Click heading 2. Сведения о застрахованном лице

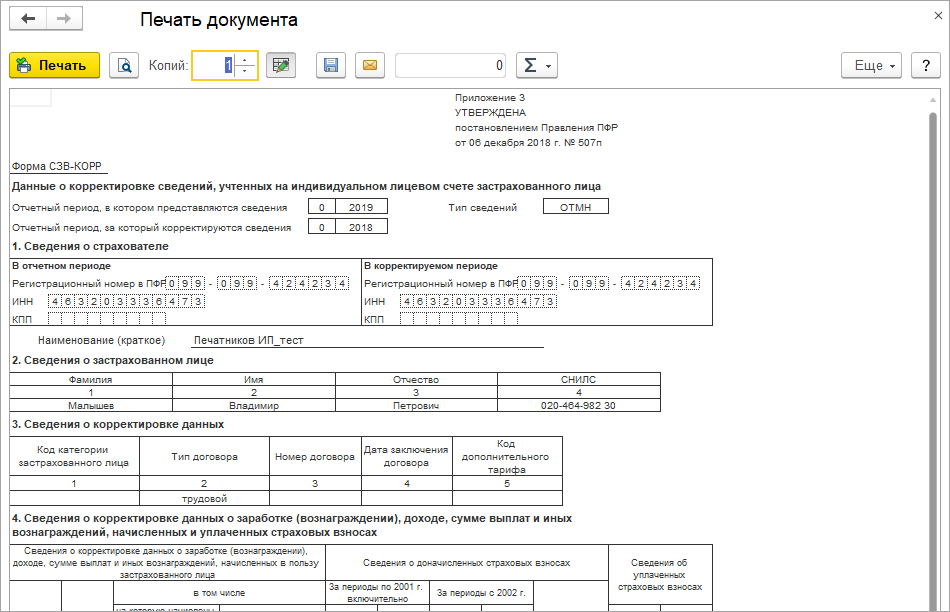click(x=113, y=360)
